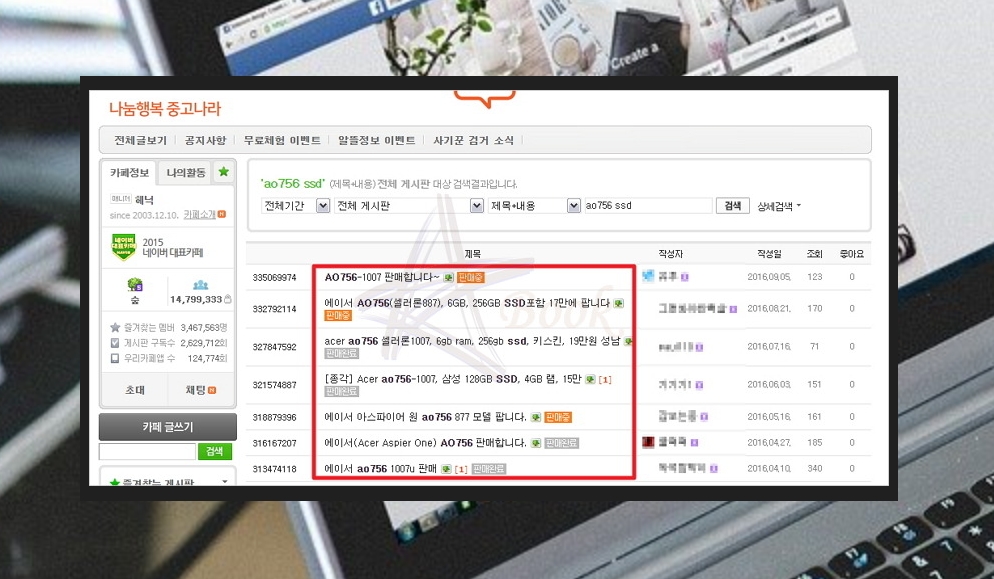
Task: Click the star icon beside 즐겨찾는 멤버
Action: pos(115,328)
